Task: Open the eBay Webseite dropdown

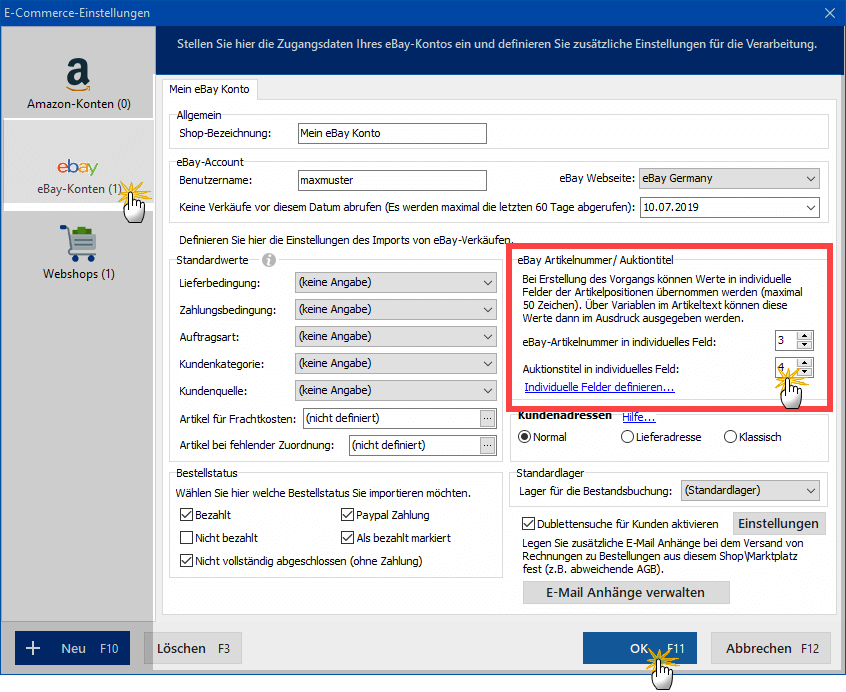Action: coord(729,179)
